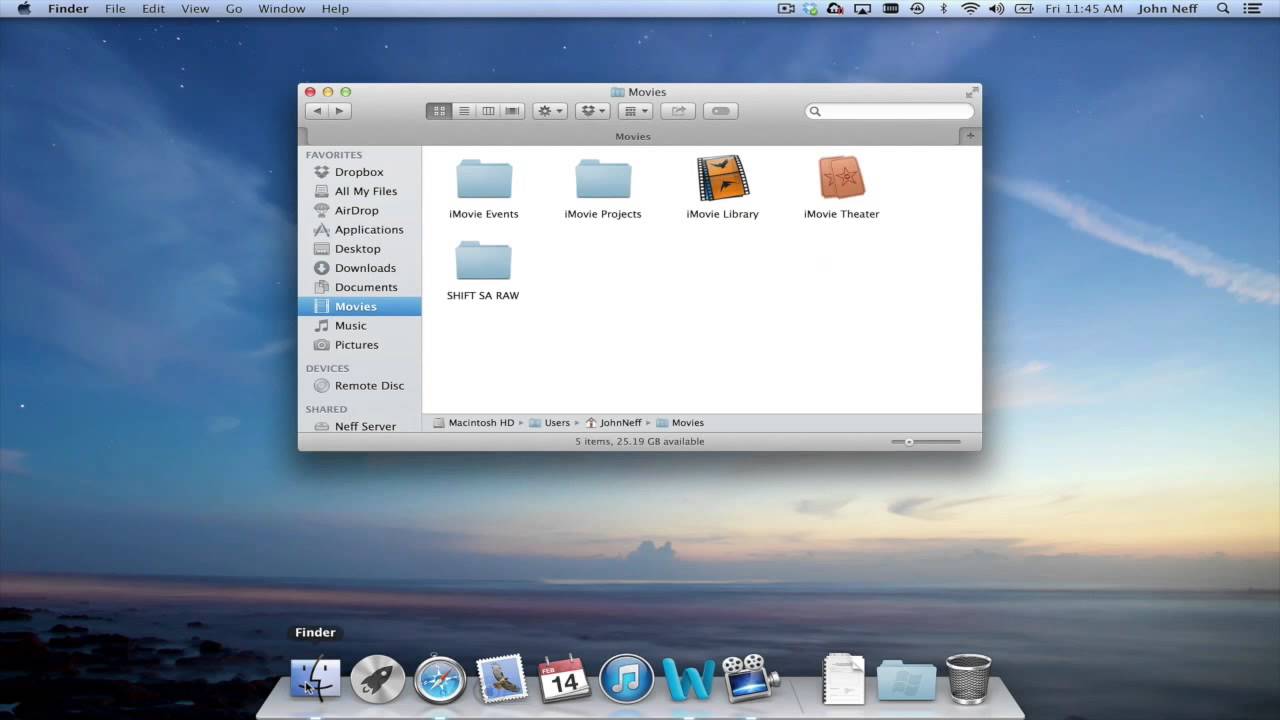Open the Help menu
Image resolution: width=1280 pixels, height=720 pixels.
[x=335, y=9]
